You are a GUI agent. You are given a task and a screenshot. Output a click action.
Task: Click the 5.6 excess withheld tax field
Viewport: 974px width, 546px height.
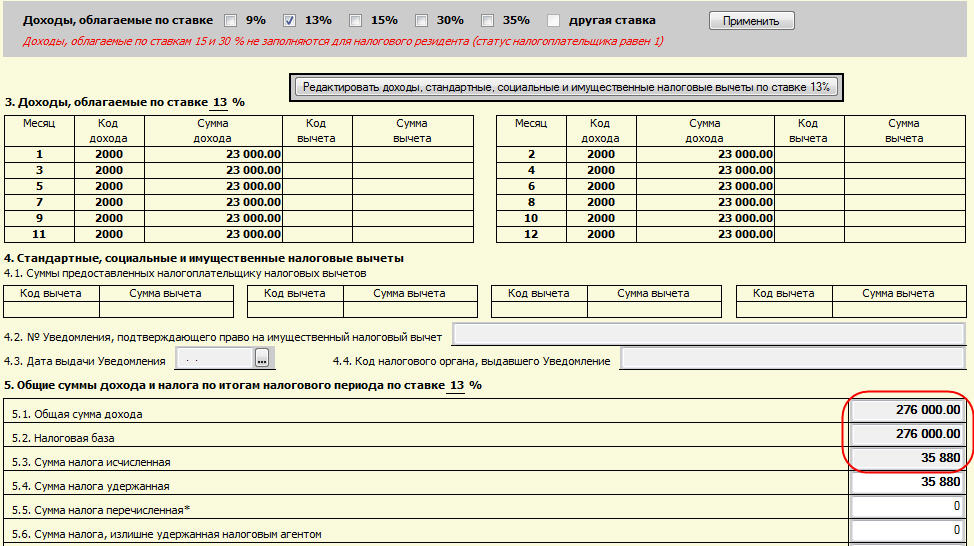coord(907,531)
